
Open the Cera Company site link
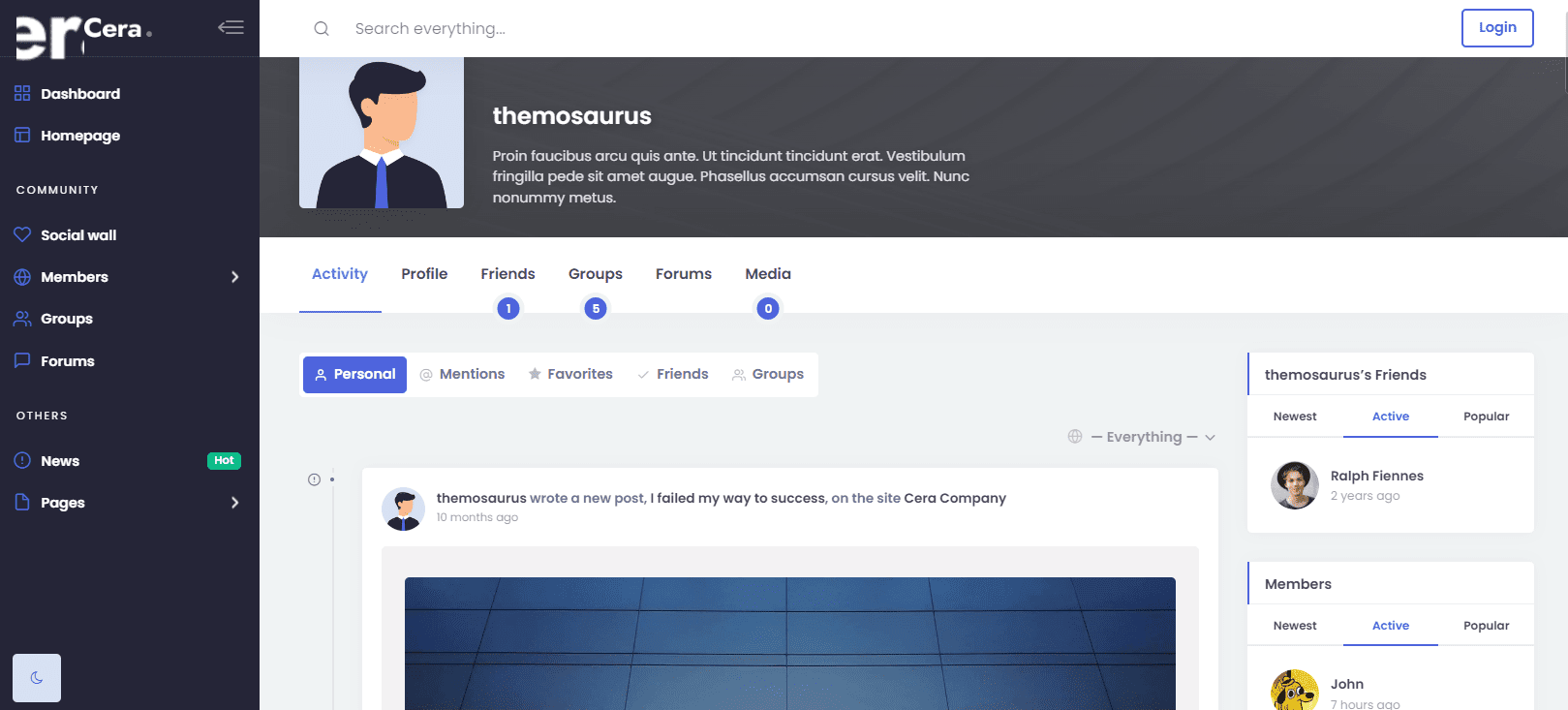[x=955, y=498]
